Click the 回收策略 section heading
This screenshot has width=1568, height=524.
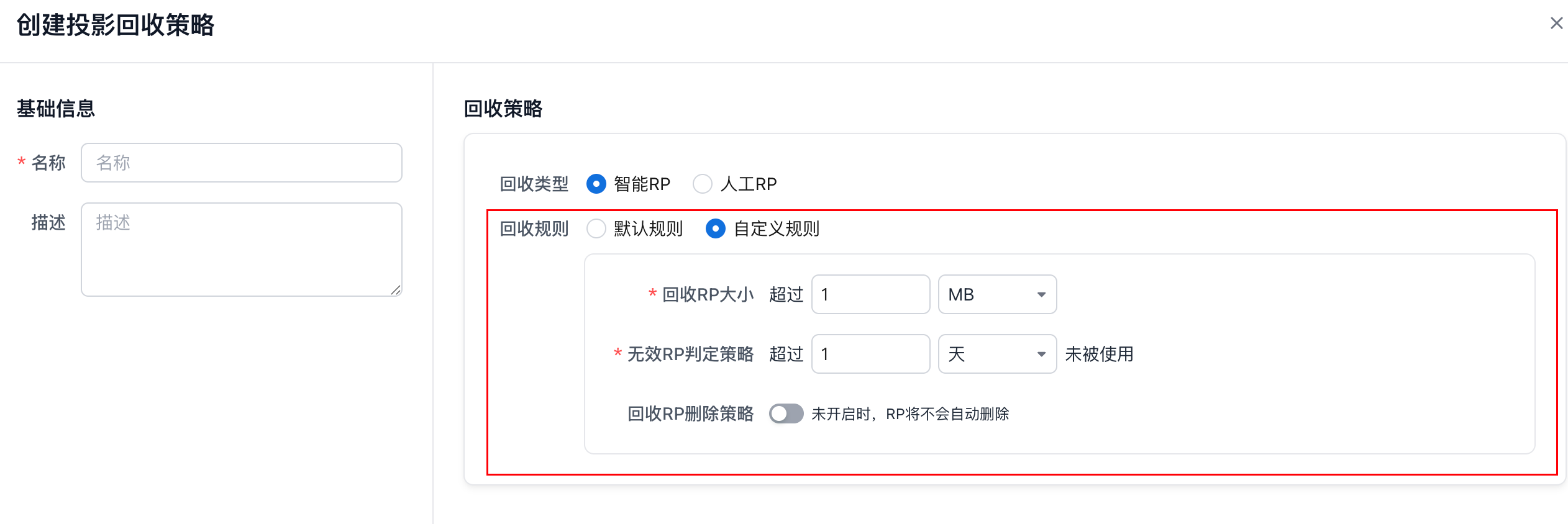point(503,109)
